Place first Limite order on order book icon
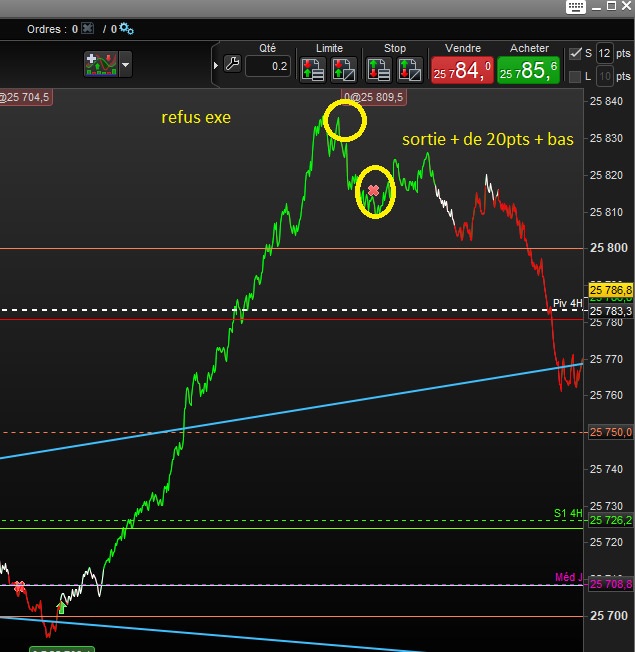Image resolution: width=635 pixels, height=652 pixels. [x=313, y=69]
